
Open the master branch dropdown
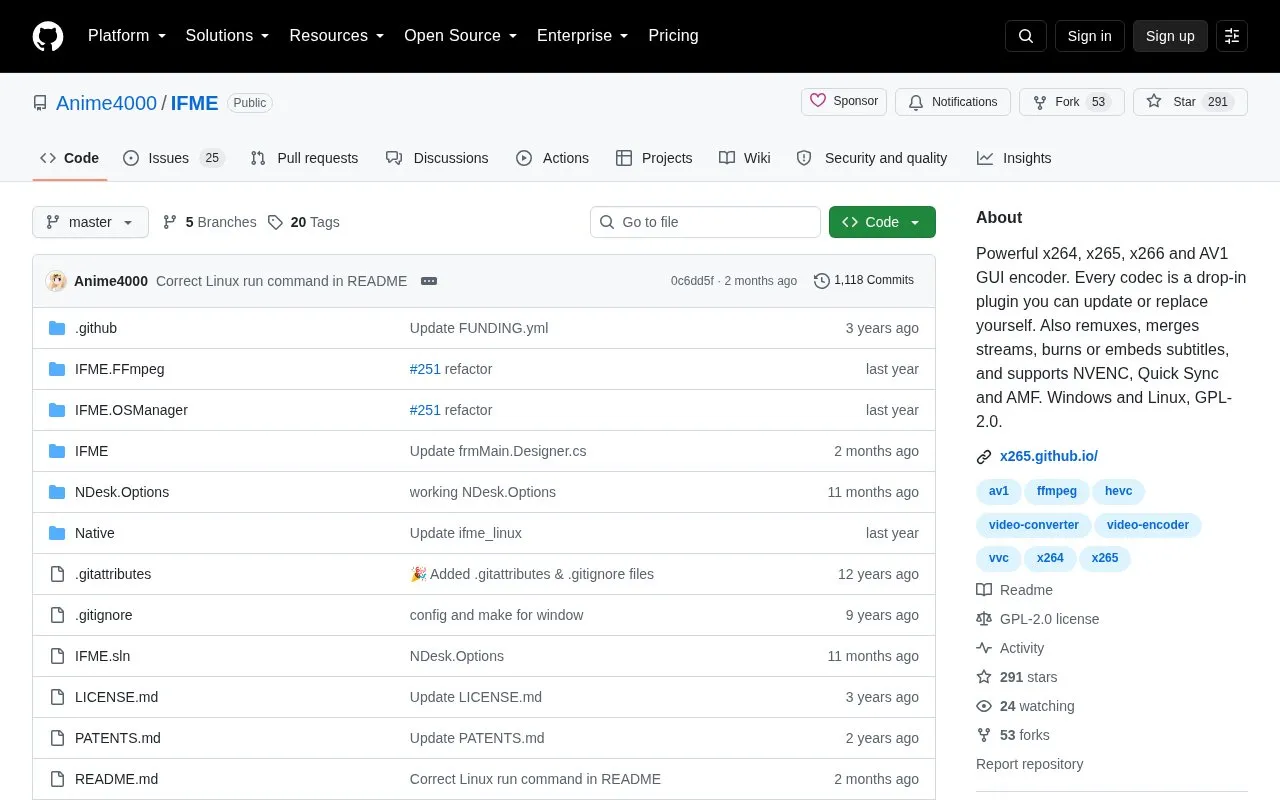point(90,222)
